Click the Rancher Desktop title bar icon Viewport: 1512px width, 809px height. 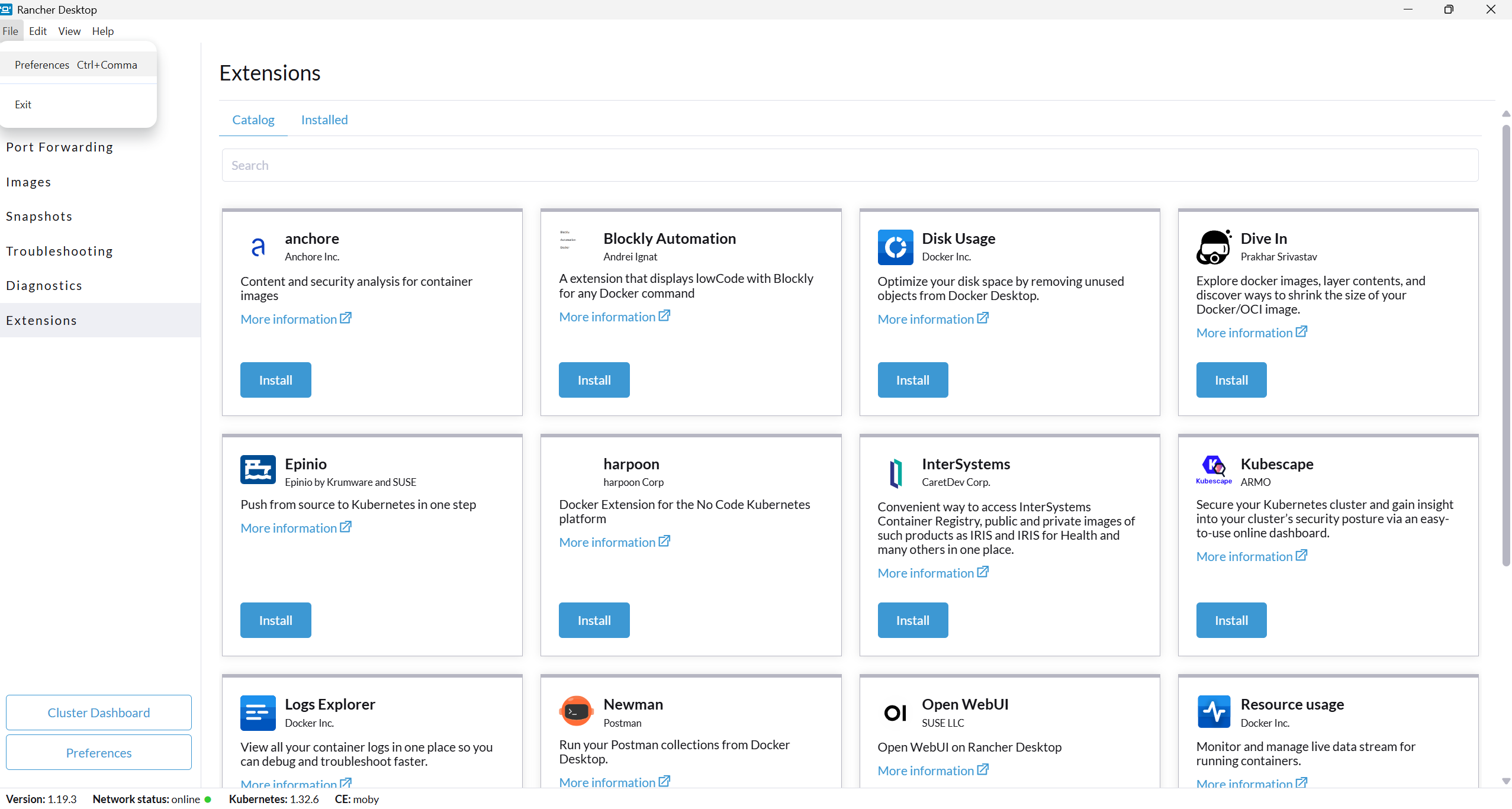click(7, 9)
